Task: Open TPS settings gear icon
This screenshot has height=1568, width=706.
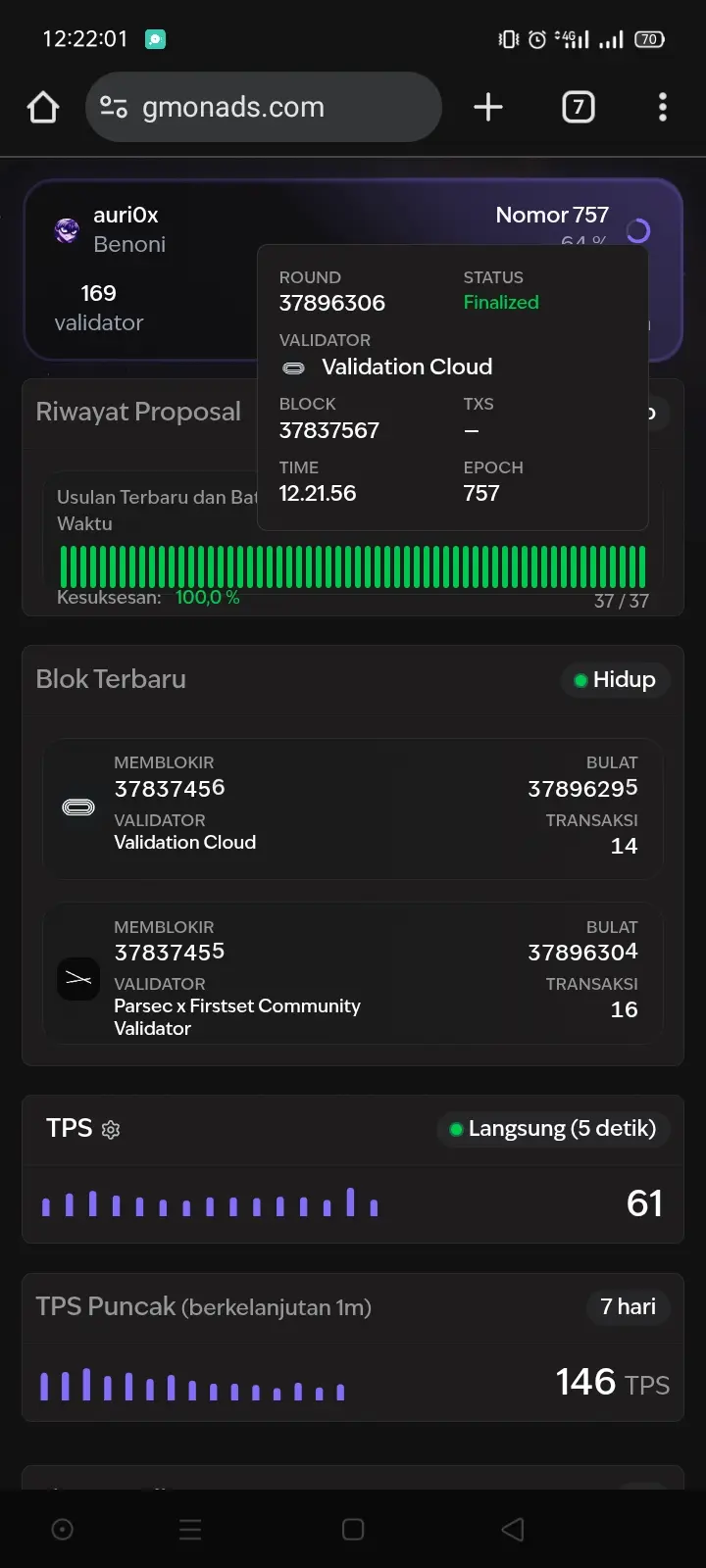Action: (111, 1130)
